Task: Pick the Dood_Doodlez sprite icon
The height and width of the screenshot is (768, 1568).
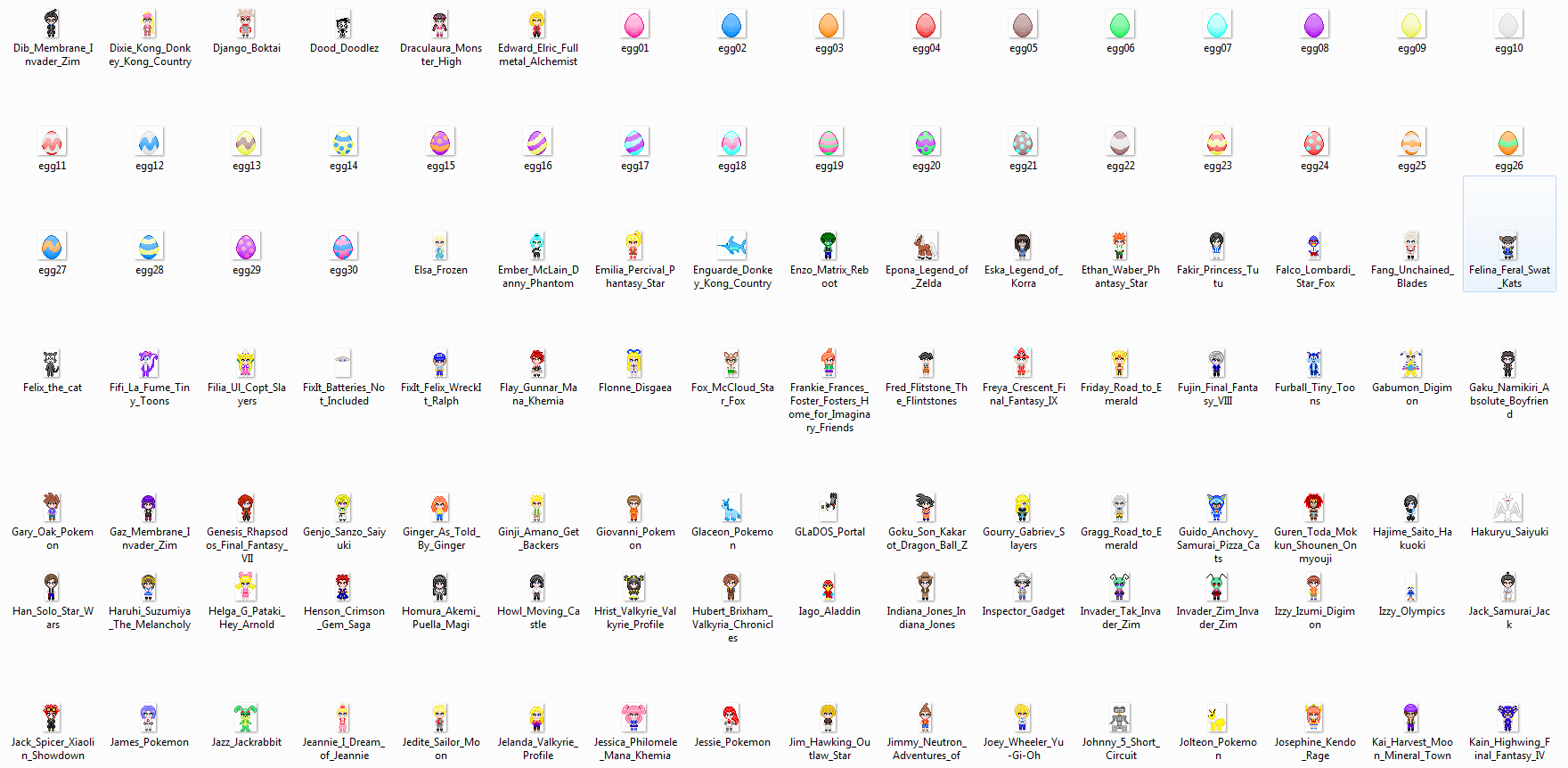Action: 343,24
